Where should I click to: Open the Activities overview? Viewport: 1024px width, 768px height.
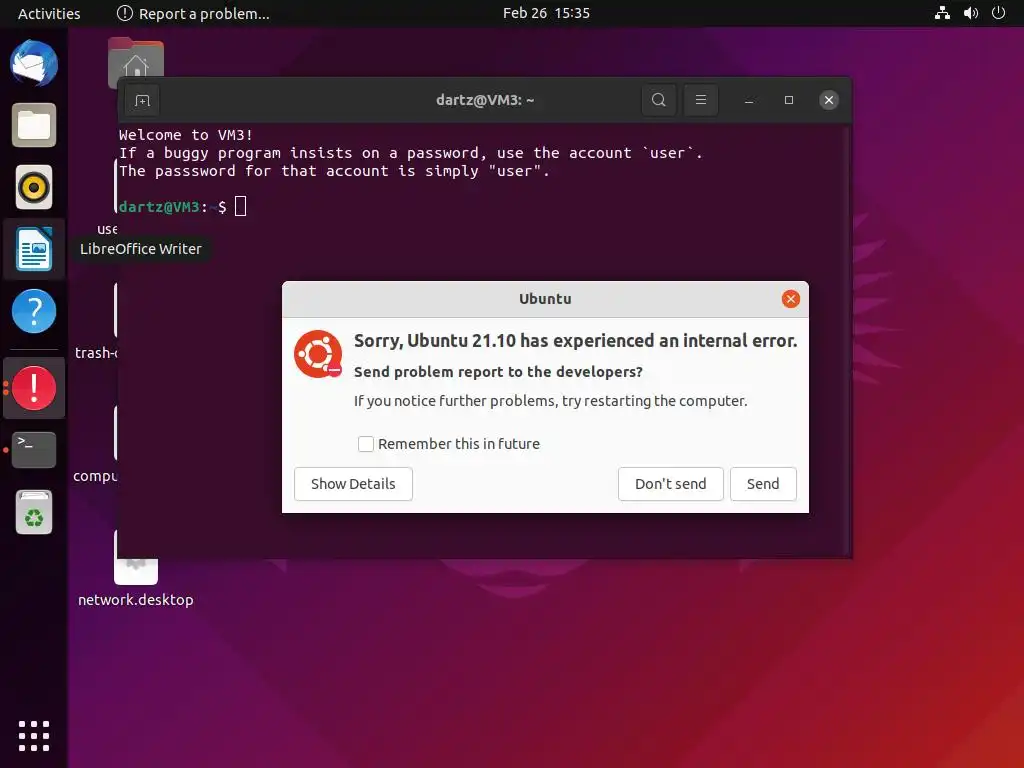point(49,13)
